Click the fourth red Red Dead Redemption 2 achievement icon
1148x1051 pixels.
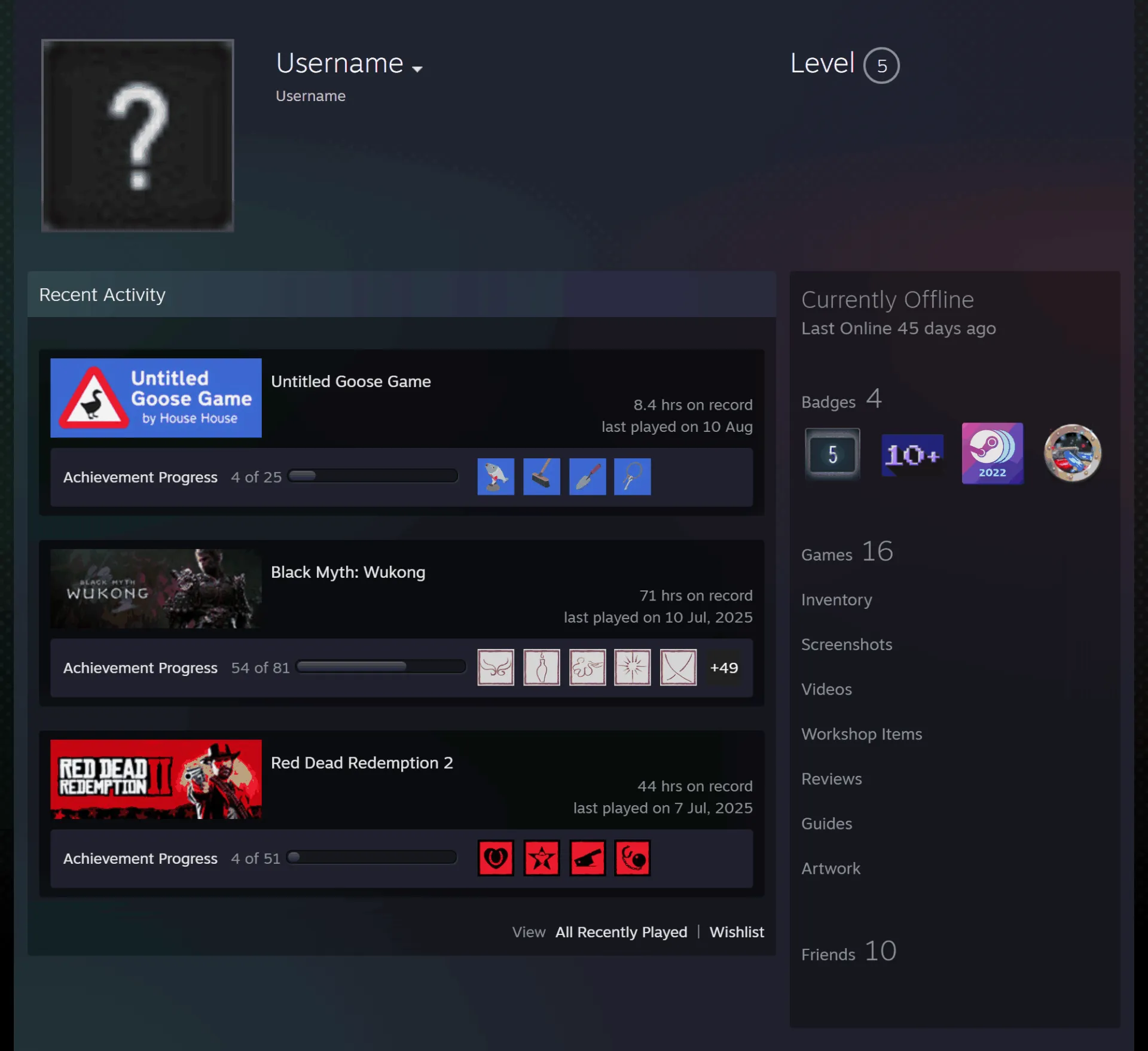coord(633,858)
